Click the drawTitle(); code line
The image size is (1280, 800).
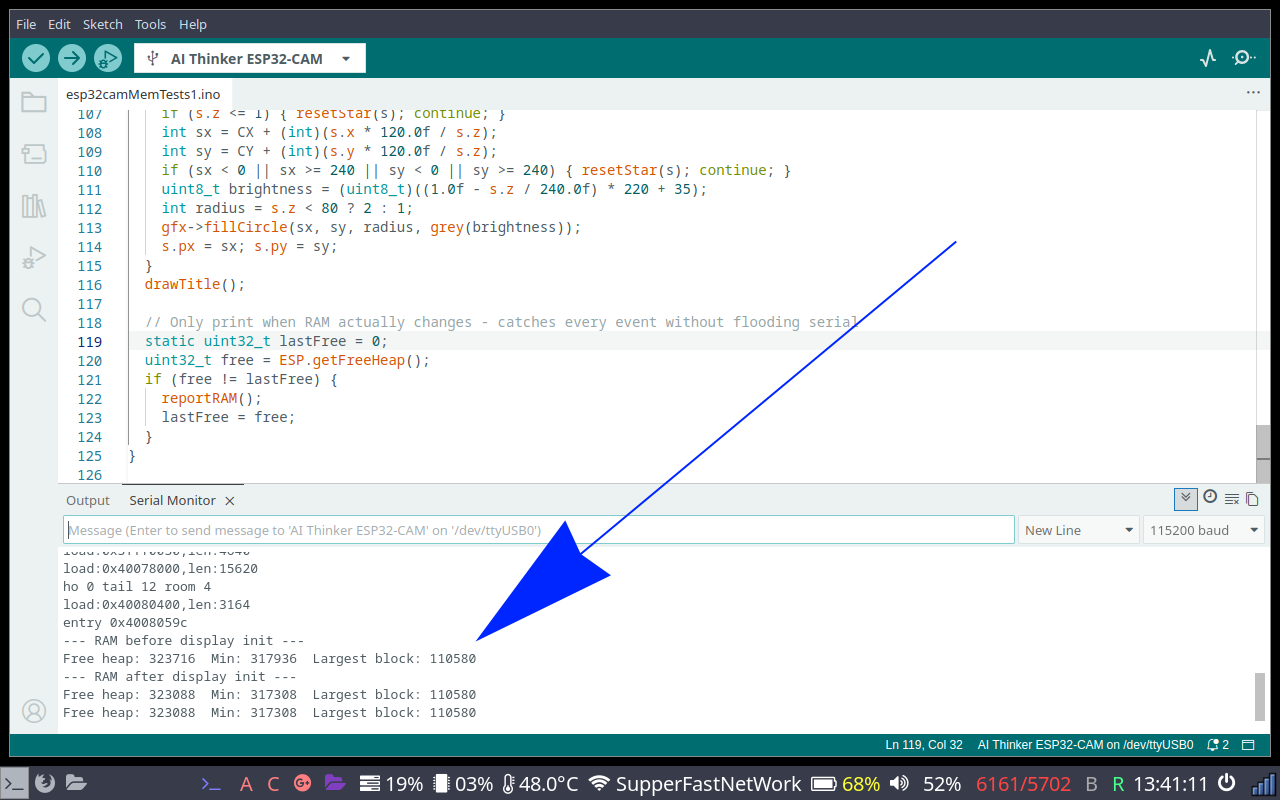click(x=195, y=284)
